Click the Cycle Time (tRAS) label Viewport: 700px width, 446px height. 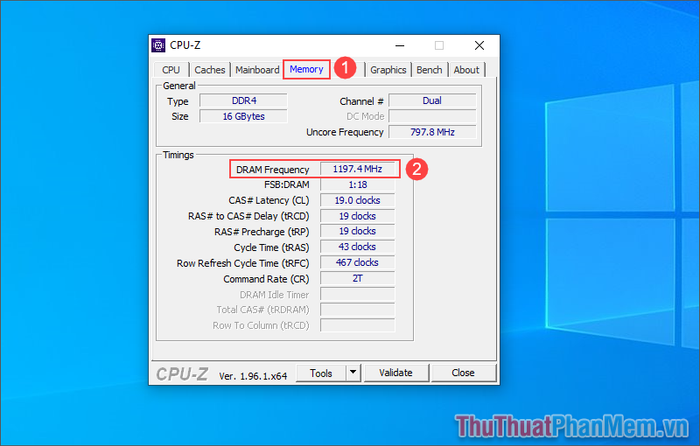pyautogui.click(x=271, y=248)
